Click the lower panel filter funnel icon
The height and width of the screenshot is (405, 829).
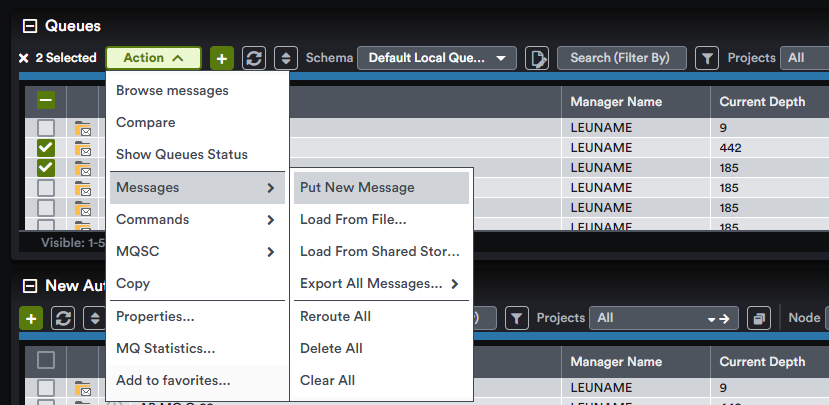(x=517, y=318)
